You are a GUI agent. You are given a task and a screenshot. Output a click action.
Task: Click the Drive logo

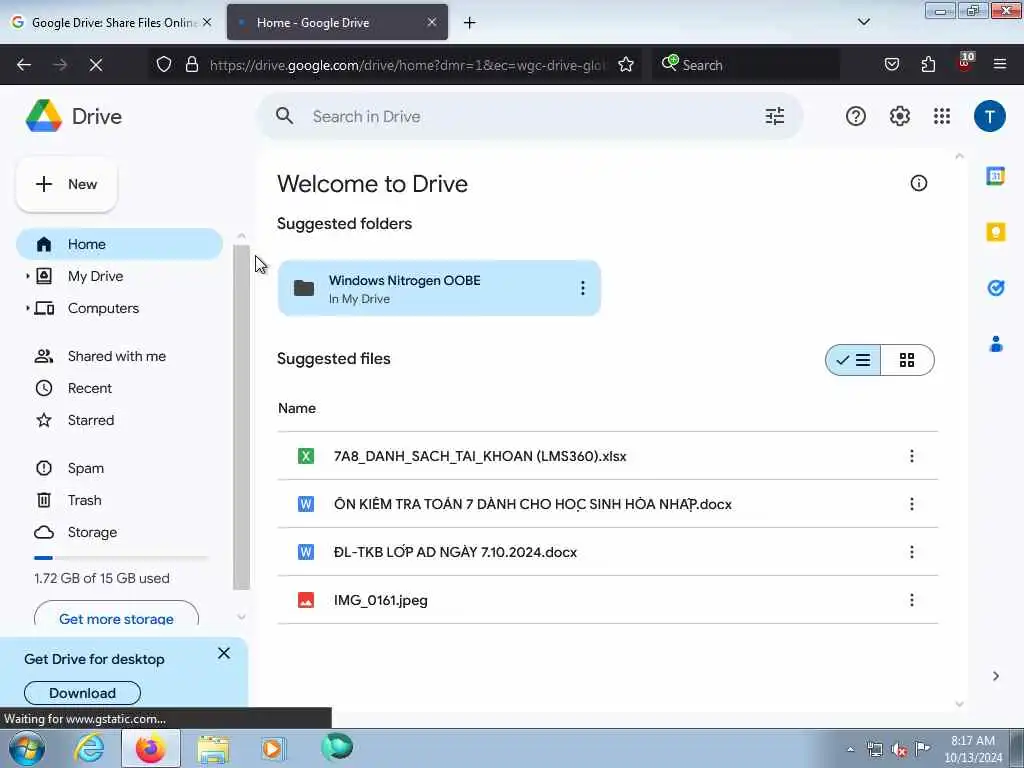coord(74,116)
